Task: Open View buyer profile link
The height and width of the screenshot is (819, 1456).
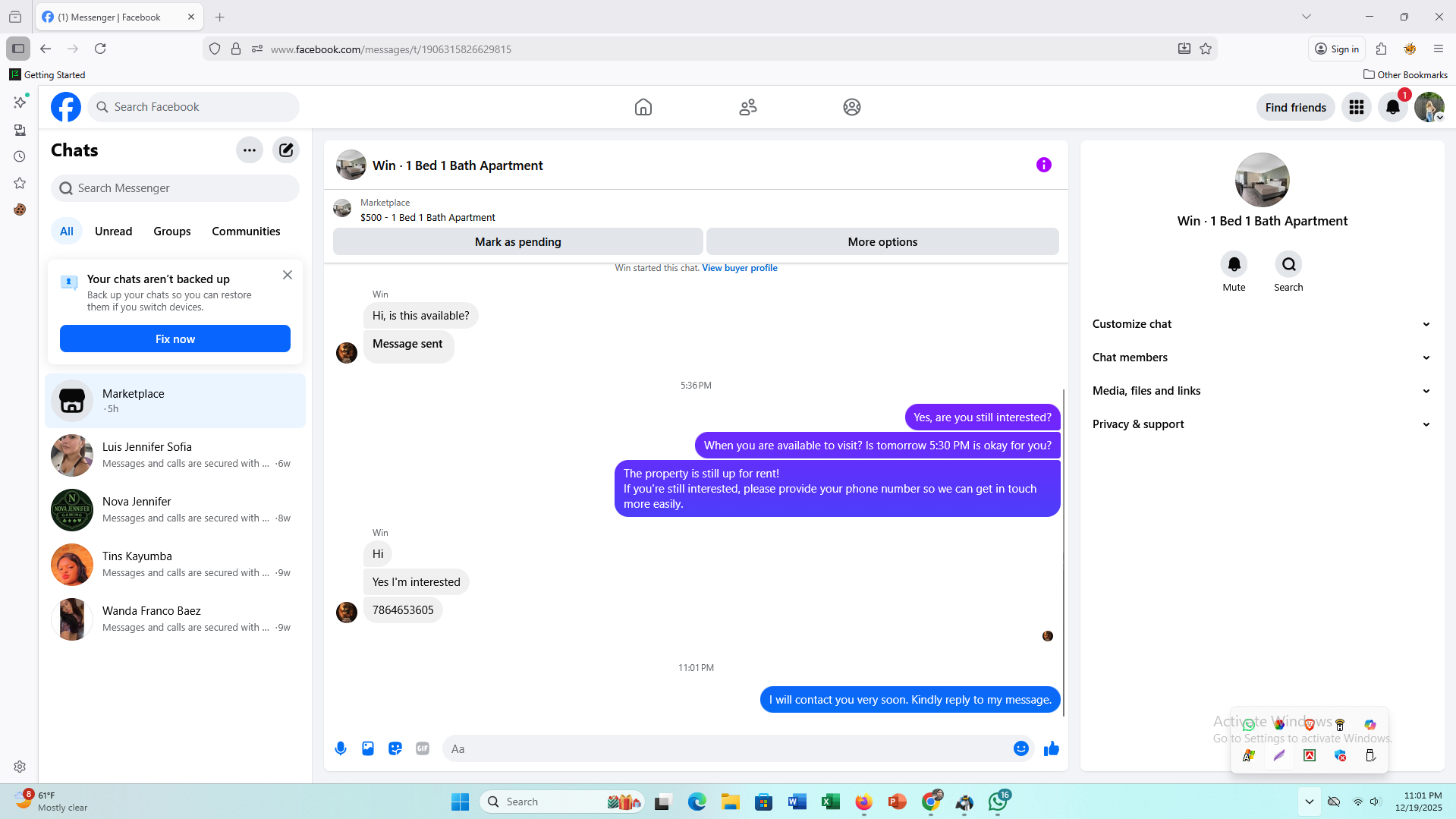Action: (x=740, y=268)
